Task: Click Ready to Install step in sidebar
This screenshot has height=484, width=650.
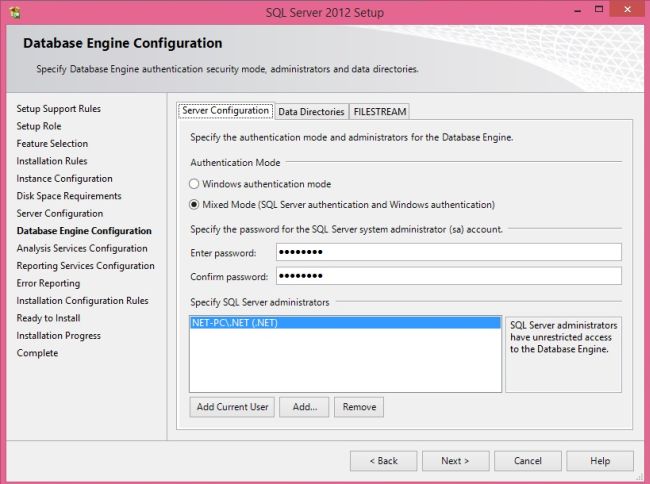Action: [48, 318]
